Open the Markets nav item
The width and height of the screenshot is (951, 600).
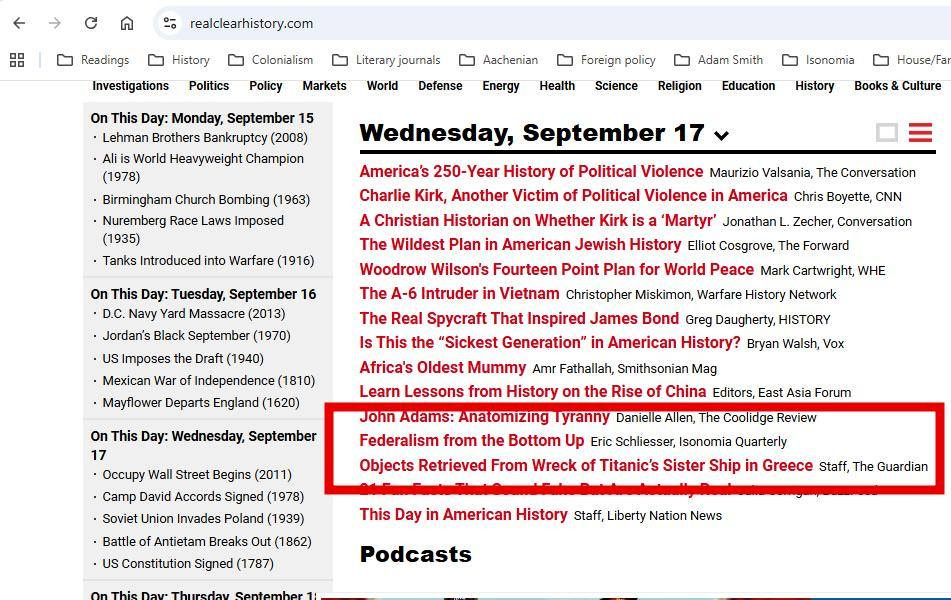tap(324, 86)
